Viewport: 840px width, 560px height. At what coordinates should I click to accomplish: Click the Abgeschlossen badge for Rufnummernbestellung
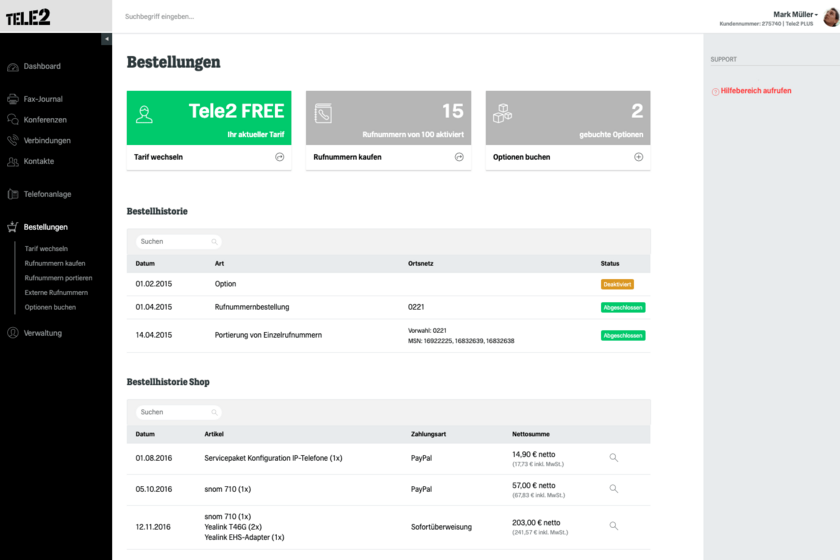[x=623, y=308]
